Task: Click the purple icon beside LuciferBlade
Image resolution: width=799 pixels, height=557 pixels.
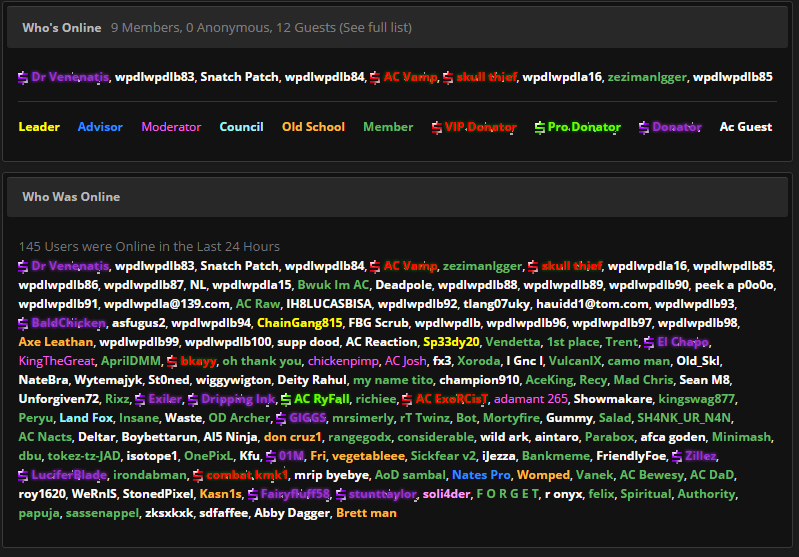Action: tap(23, 475)
